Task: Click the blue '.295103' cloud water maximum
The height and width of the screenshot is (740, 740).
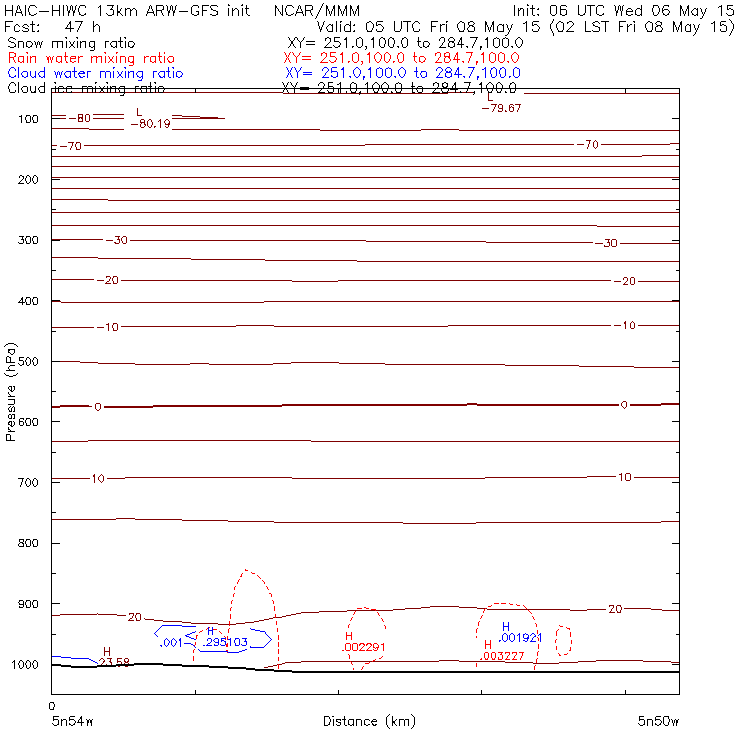Action: pos(225,642)
